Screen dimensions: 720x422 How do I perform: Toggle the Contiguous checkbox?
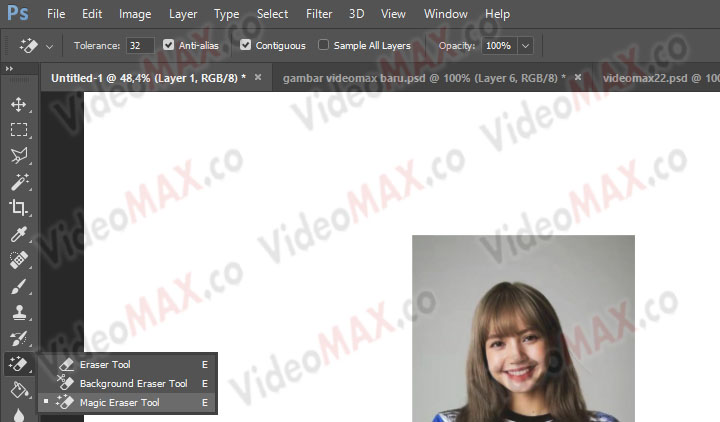click(x=246, y=45)
